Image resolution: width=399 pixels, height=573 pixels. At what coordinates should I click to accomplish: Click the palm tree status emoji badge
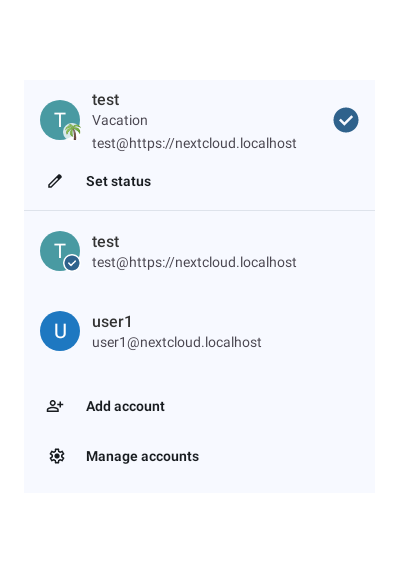coord(73,132)
